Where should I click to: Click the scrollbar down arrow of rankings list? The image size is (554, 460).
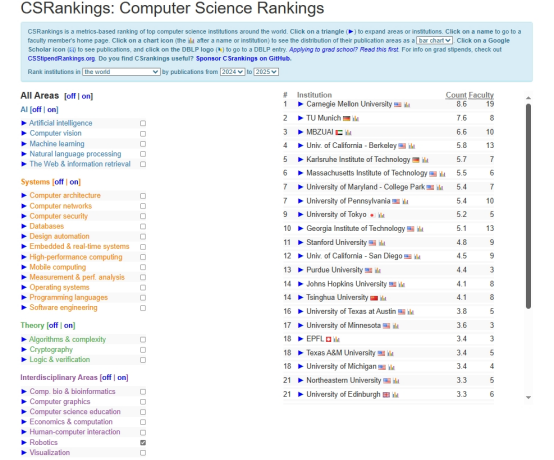click(x=528, y=398)
